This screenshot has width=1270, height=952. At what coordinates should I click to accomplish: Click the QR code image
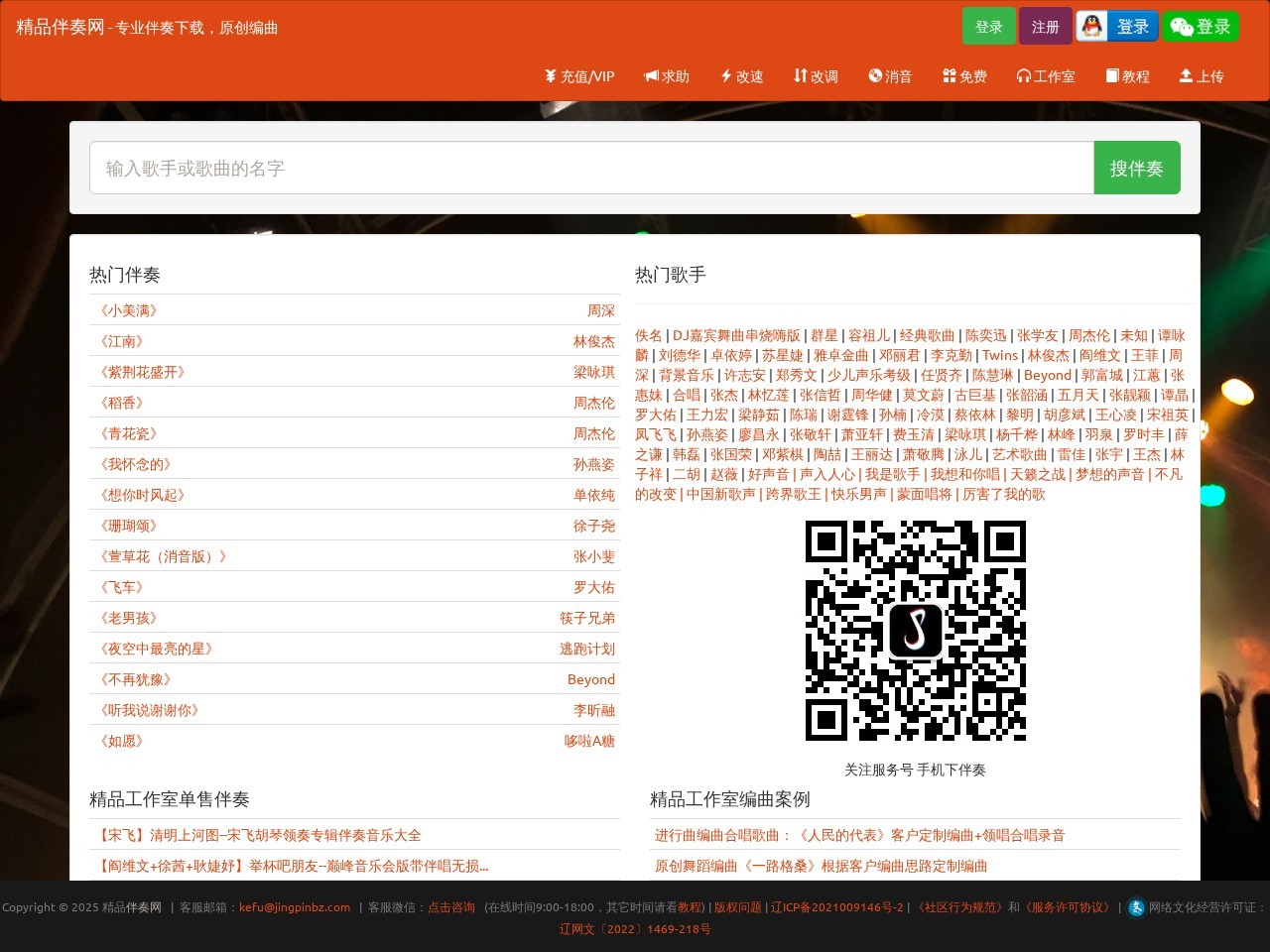(x=915, y=631)
